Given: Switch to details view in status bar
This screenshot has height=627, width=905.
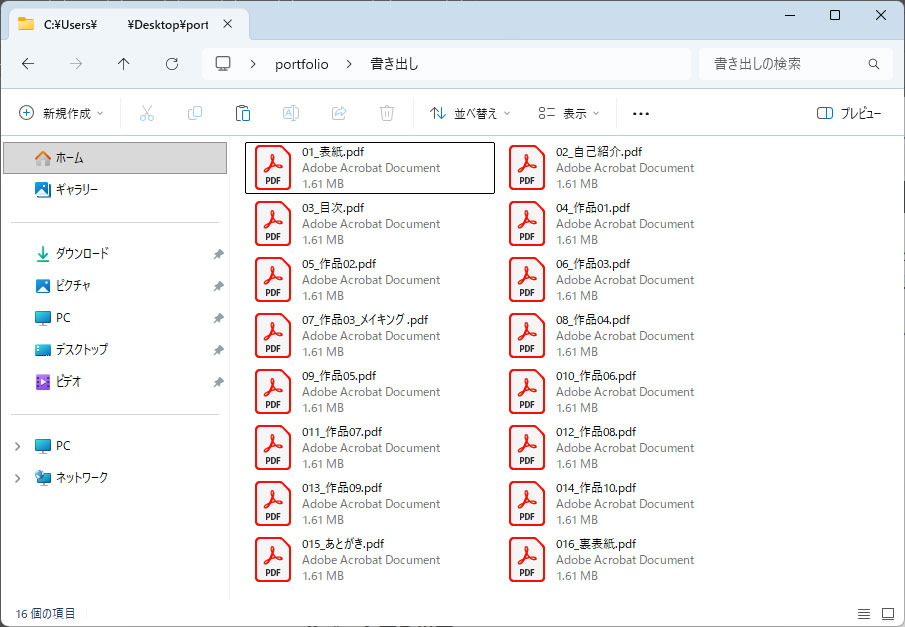Looking at the screenshot, I should pyautogui.click(x=864, y=612).
